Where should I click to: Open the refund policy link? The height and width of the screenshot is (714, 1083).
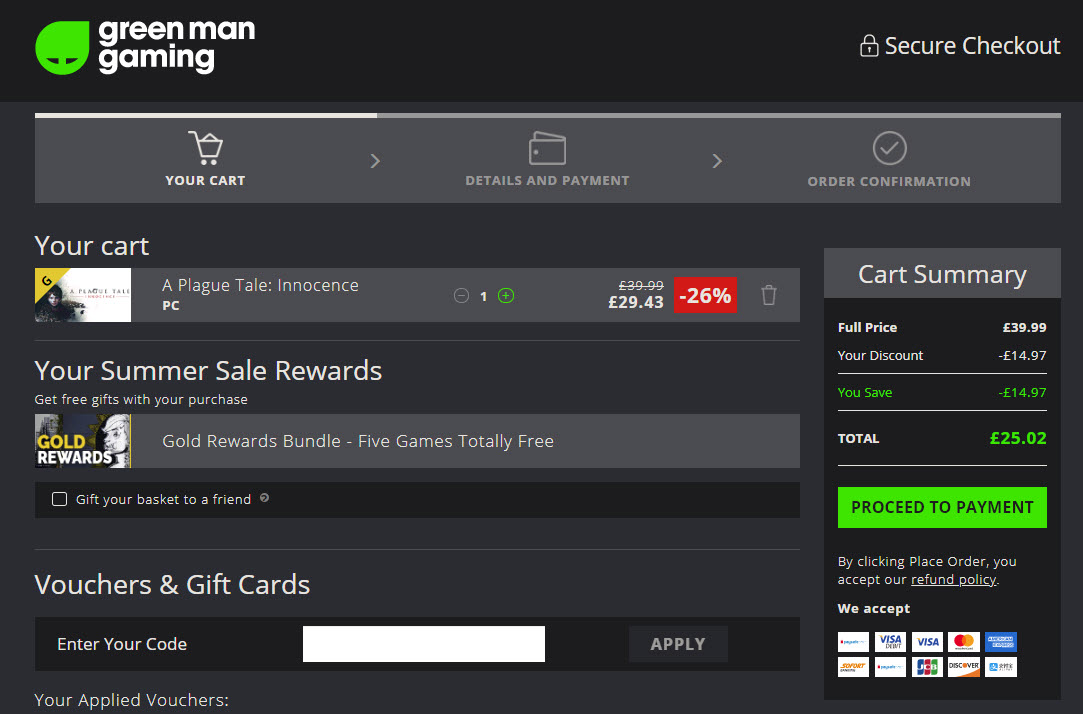(x=953, y=579)
